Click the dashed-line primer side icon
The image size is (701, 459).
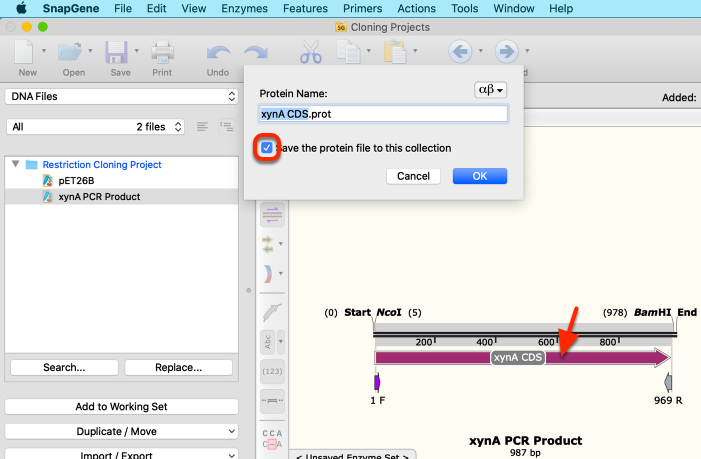pos(272,400)
